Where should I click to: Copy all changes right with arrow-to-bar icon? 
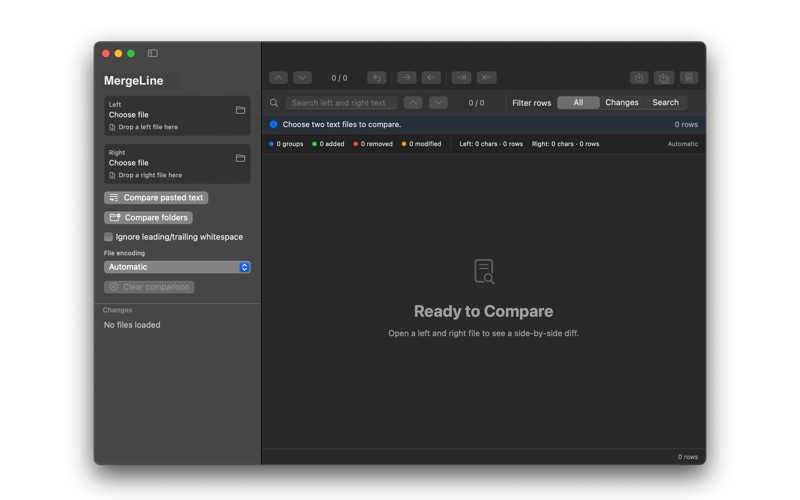461,78
